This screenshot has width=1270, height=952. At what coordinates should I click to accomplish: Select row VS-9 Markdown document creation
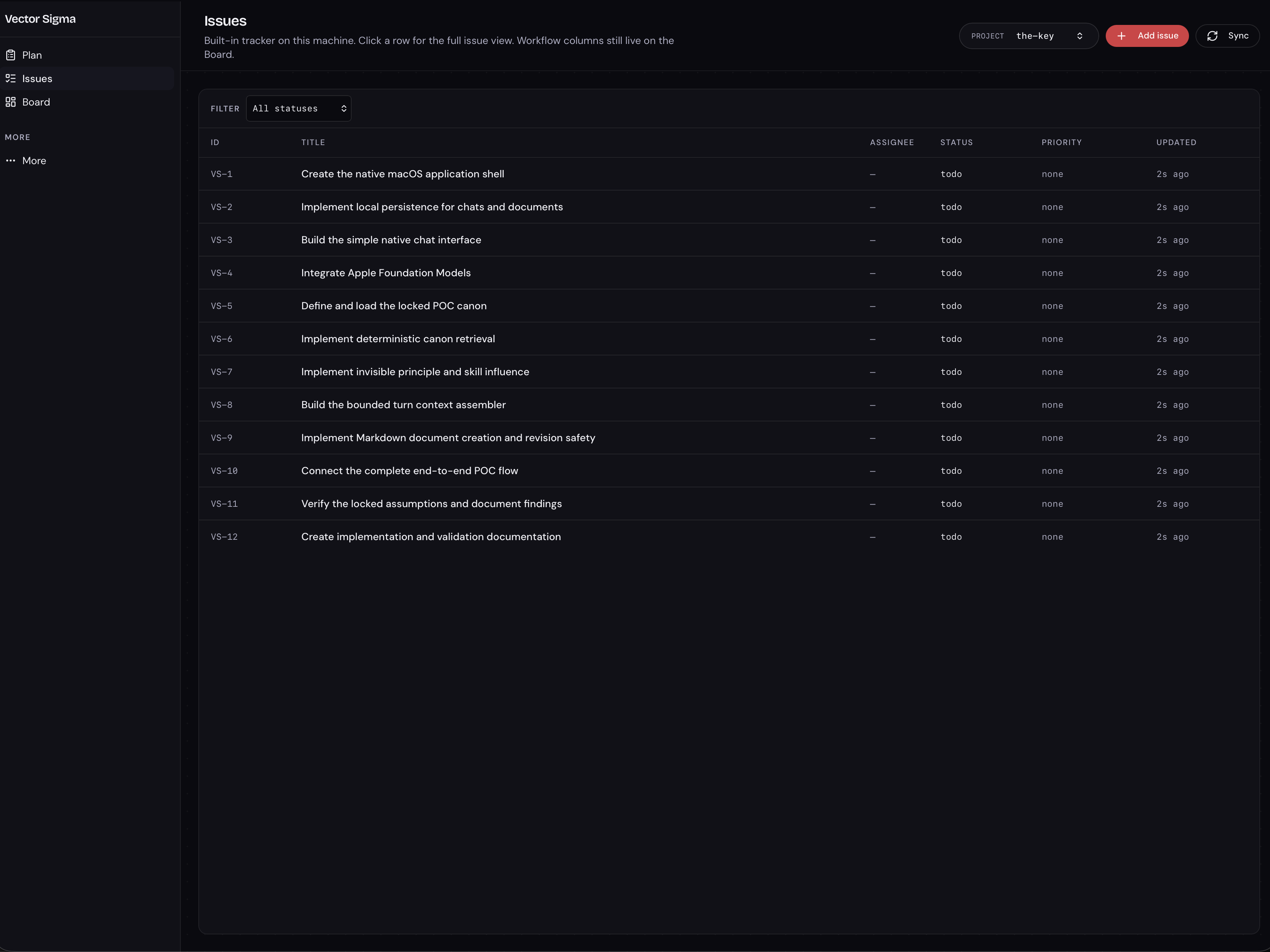(x=728, y=438)
